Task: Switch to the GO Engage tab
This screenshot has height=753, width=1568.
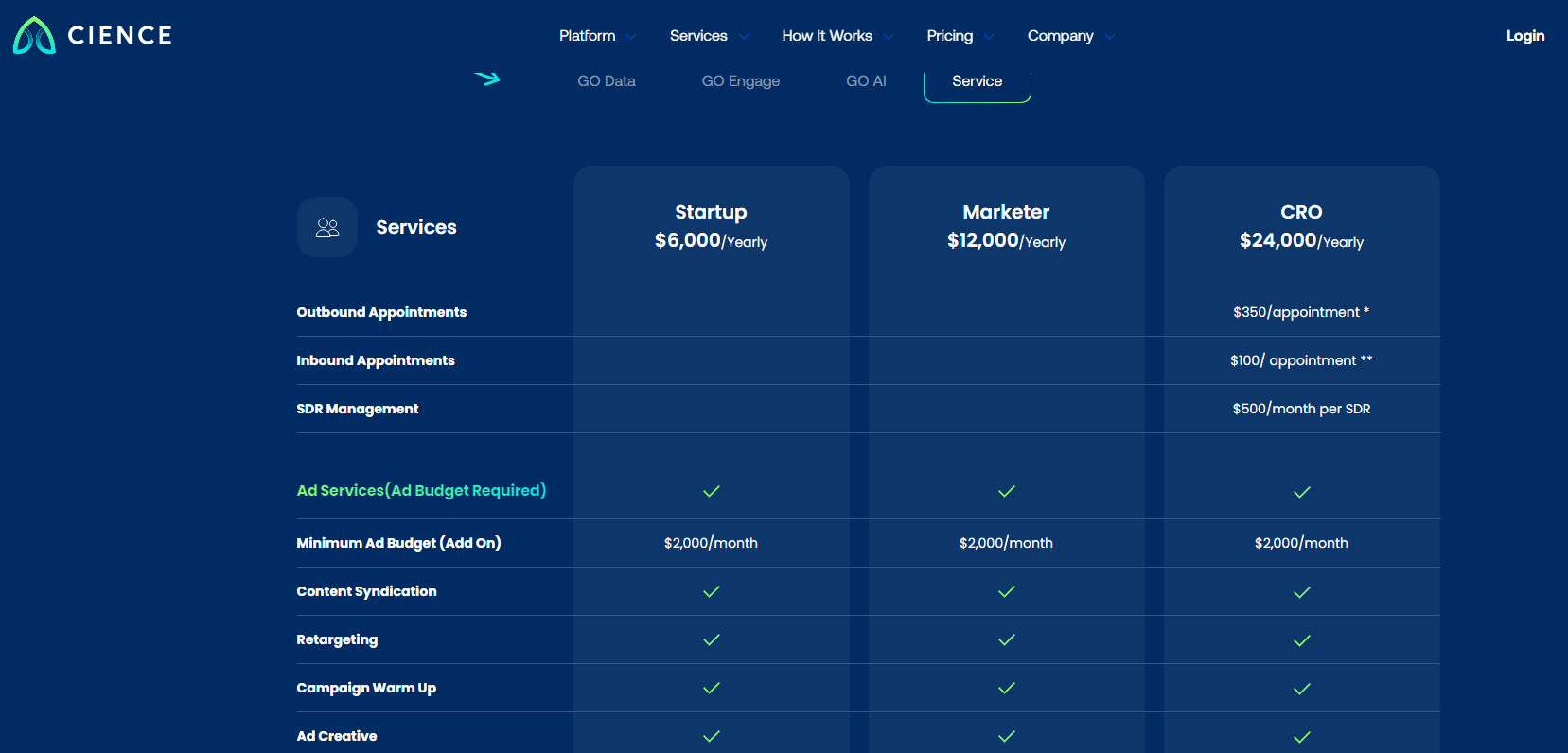Action: pos(741,81)
